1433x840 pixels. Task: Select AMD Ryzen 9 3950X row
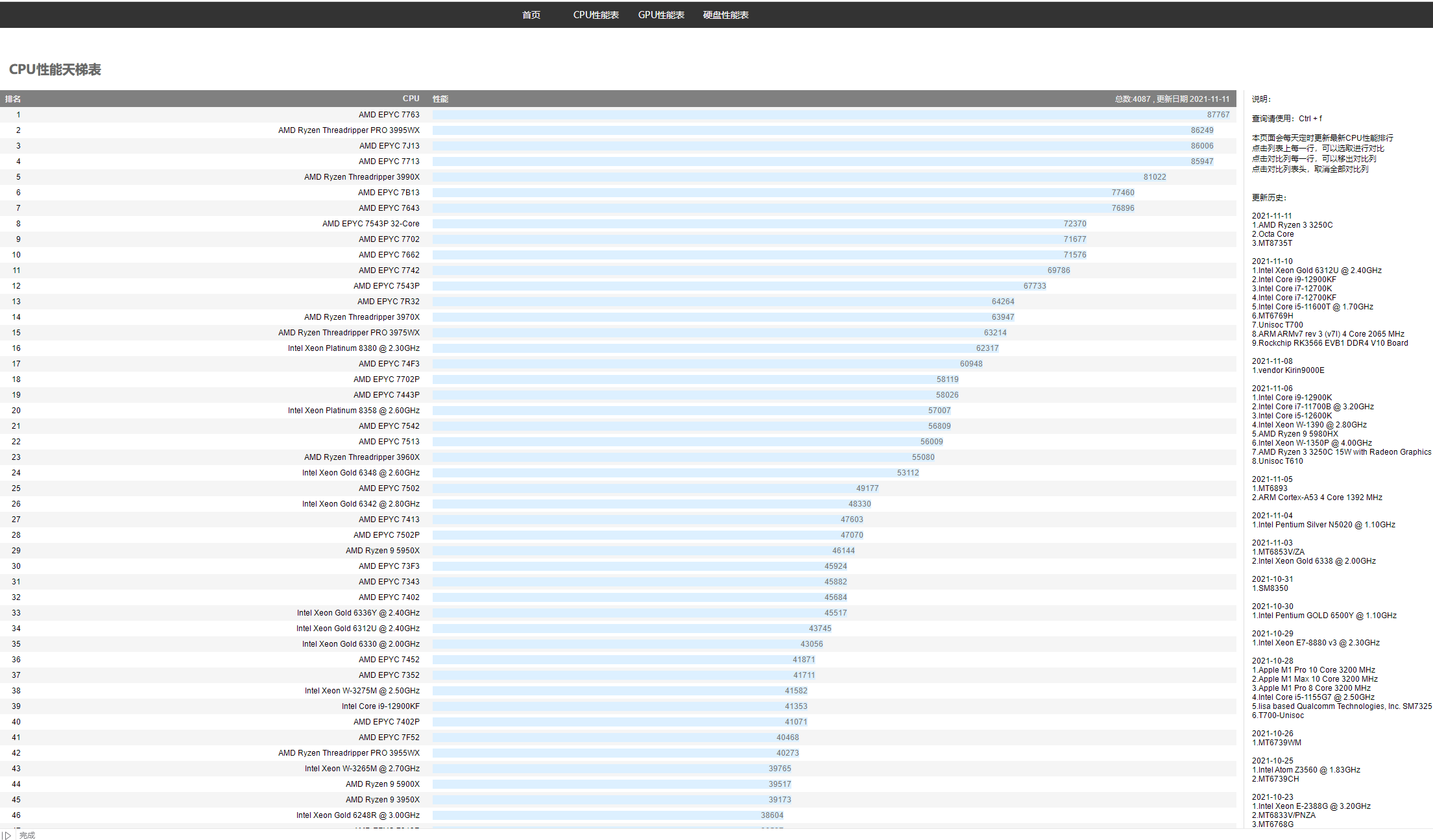[x=618, y=800]
